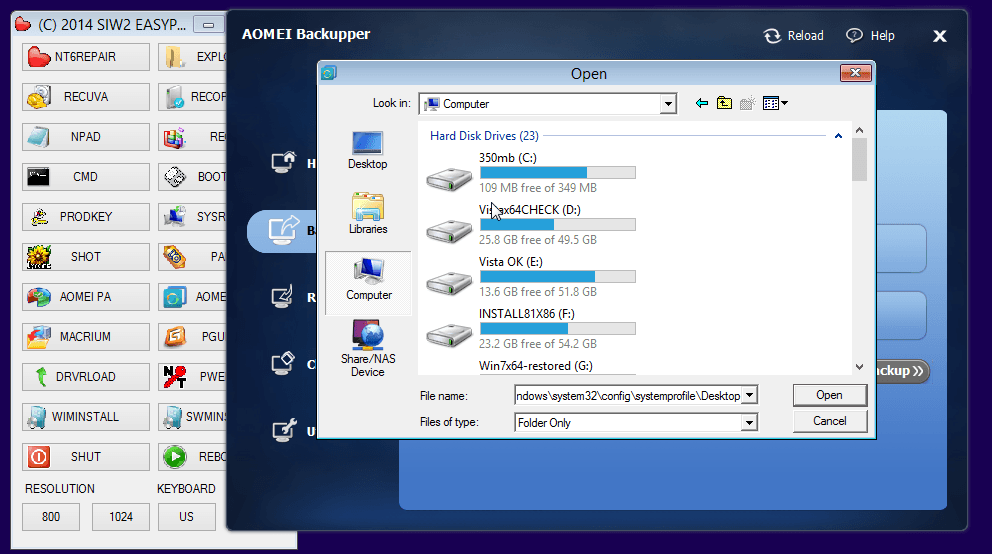Click the red power icon on SHUT
992x554 pixels.
[x=39, y=457]
